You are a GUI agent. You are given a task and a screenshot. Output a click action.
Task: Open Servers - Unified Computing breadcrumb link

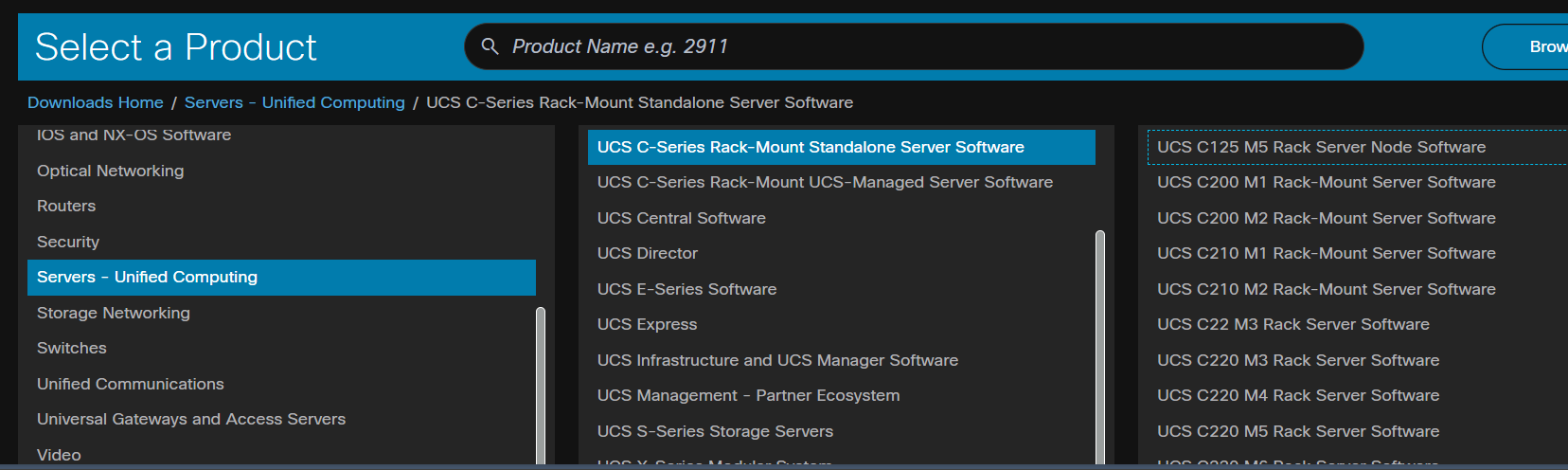(294, 102)
